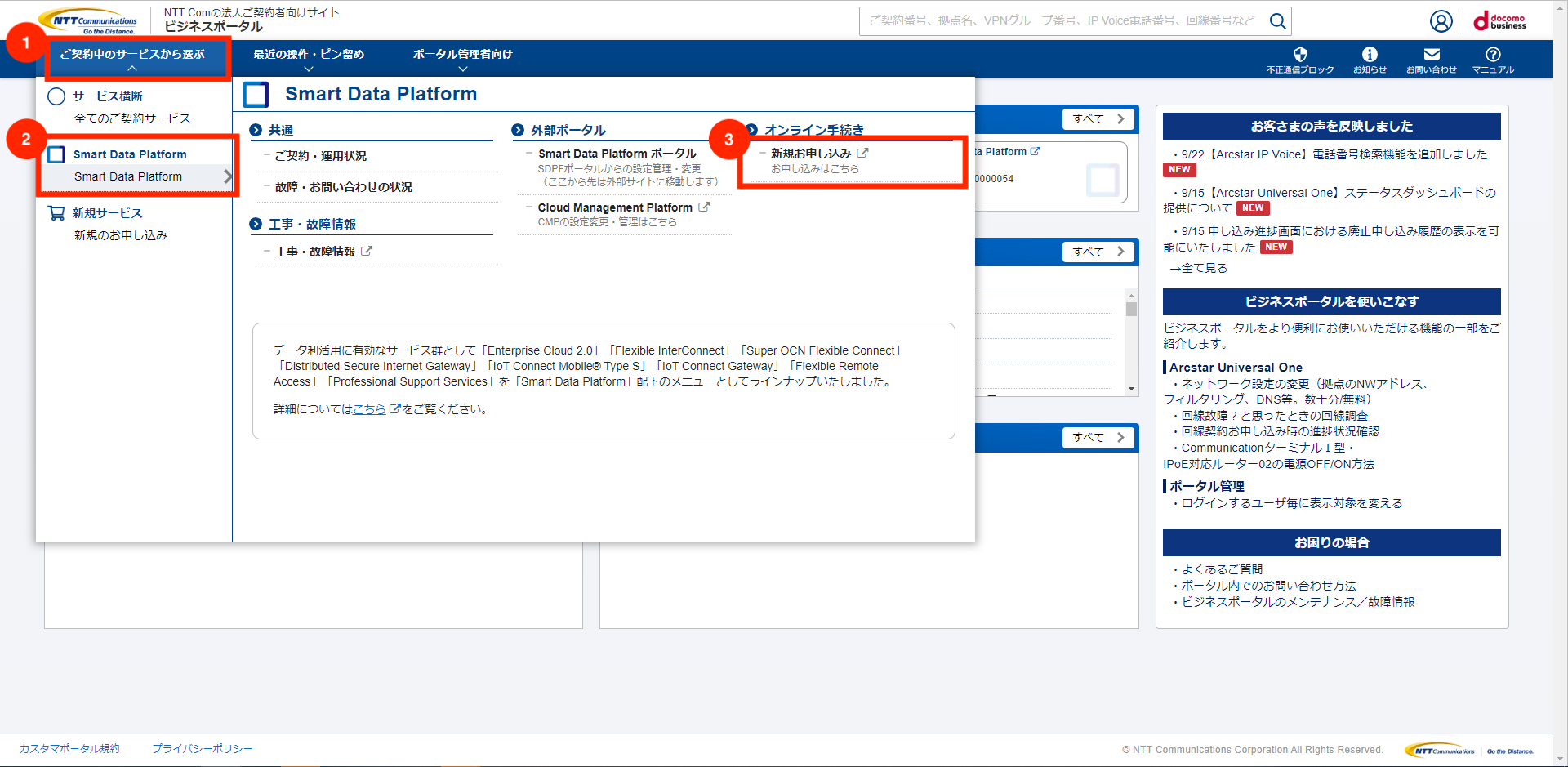Click the docomo business logo

tap(1500, 21)
